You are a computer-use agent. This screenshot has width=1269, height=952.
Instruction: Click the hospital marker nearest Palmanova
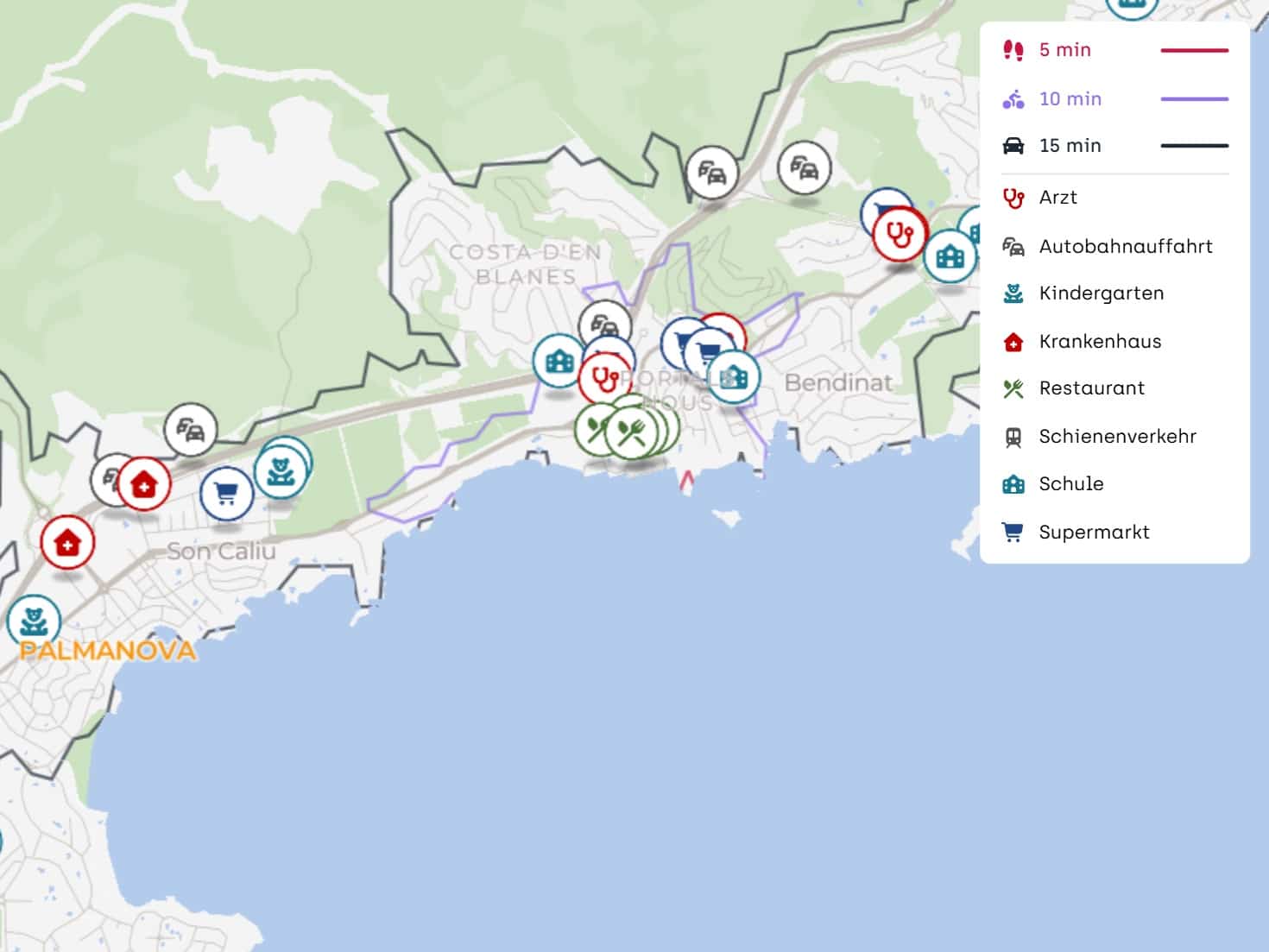click(66, 543)
